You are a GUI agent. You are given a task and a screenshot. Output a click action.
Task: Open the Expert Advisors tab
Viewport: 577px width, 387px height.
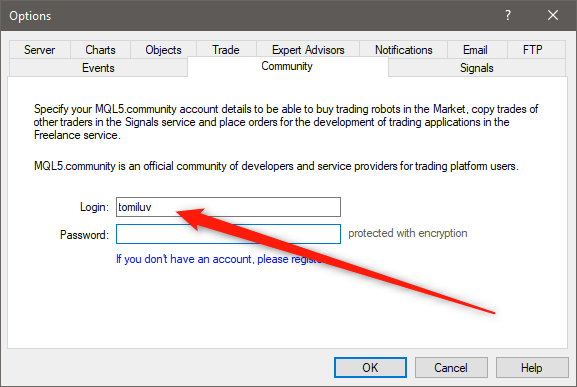point(308,50)
